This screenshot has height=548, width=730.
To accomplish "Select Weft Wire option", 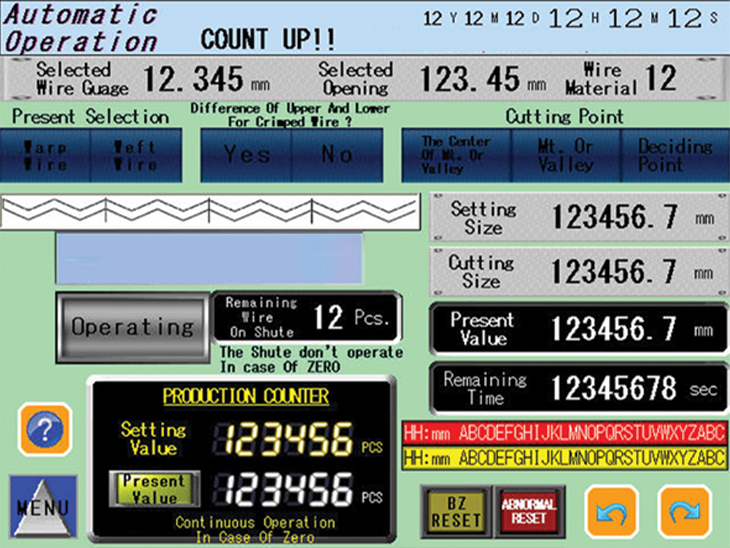I will (136, 155).
